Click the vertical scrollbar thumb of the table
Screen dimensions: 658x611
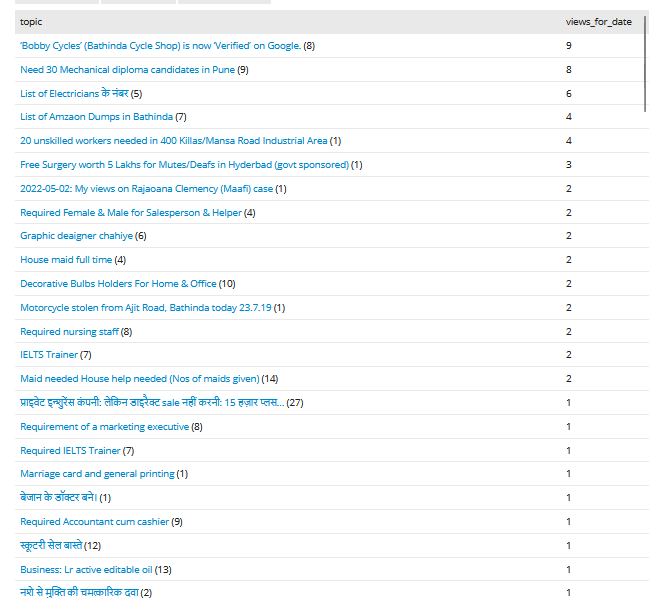coord(645,64)
